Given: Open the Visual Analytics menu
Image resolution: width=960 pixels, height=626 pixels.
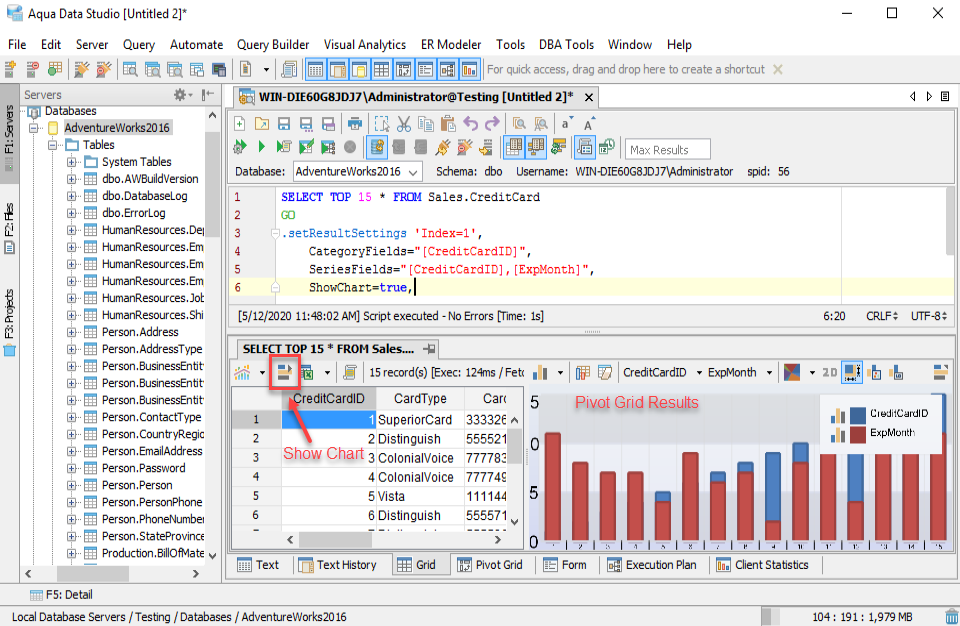Looking at the screenshot, I should point(364,45).
